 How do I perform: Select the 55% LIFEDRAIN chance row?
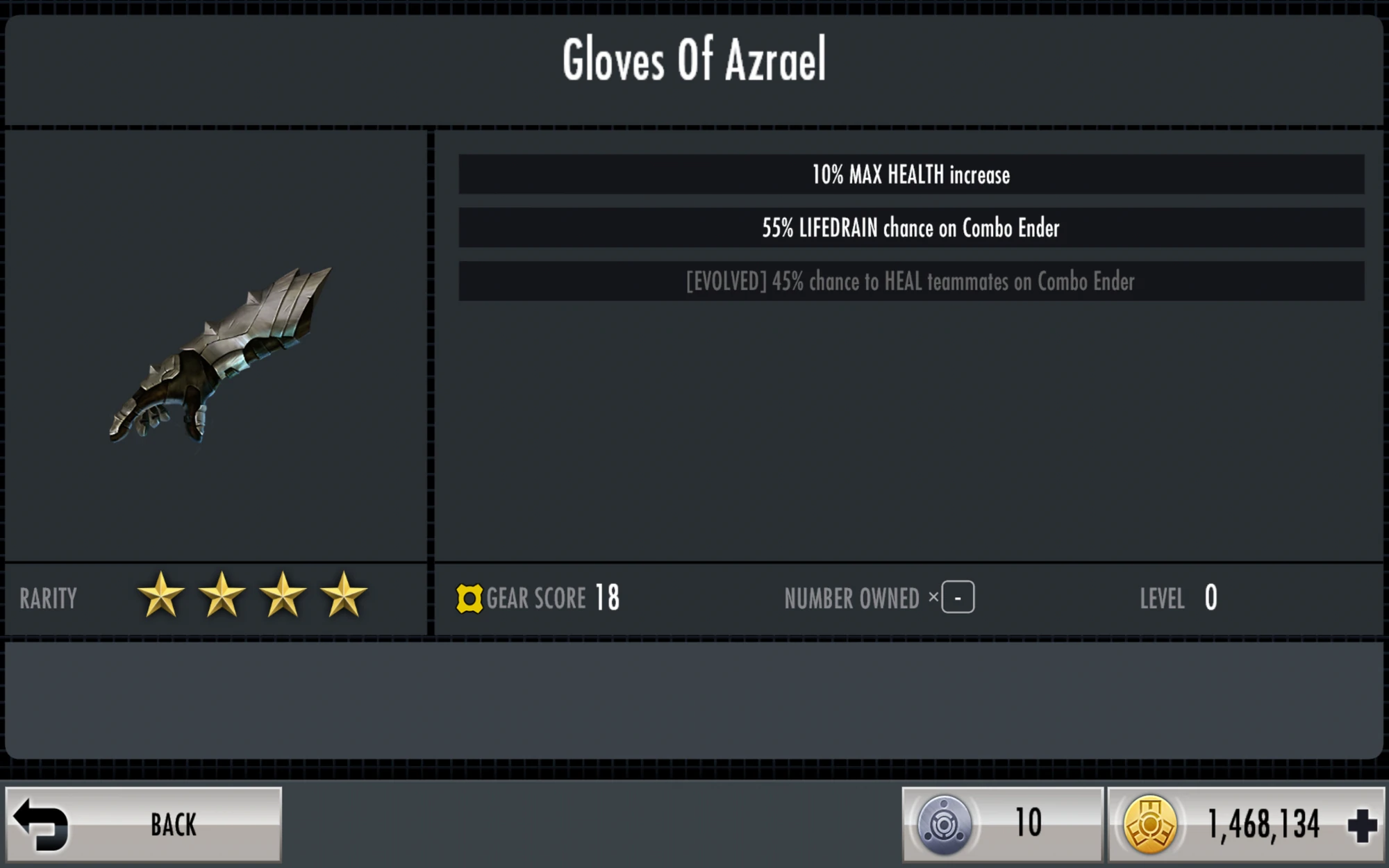click(x=911, y=228)
